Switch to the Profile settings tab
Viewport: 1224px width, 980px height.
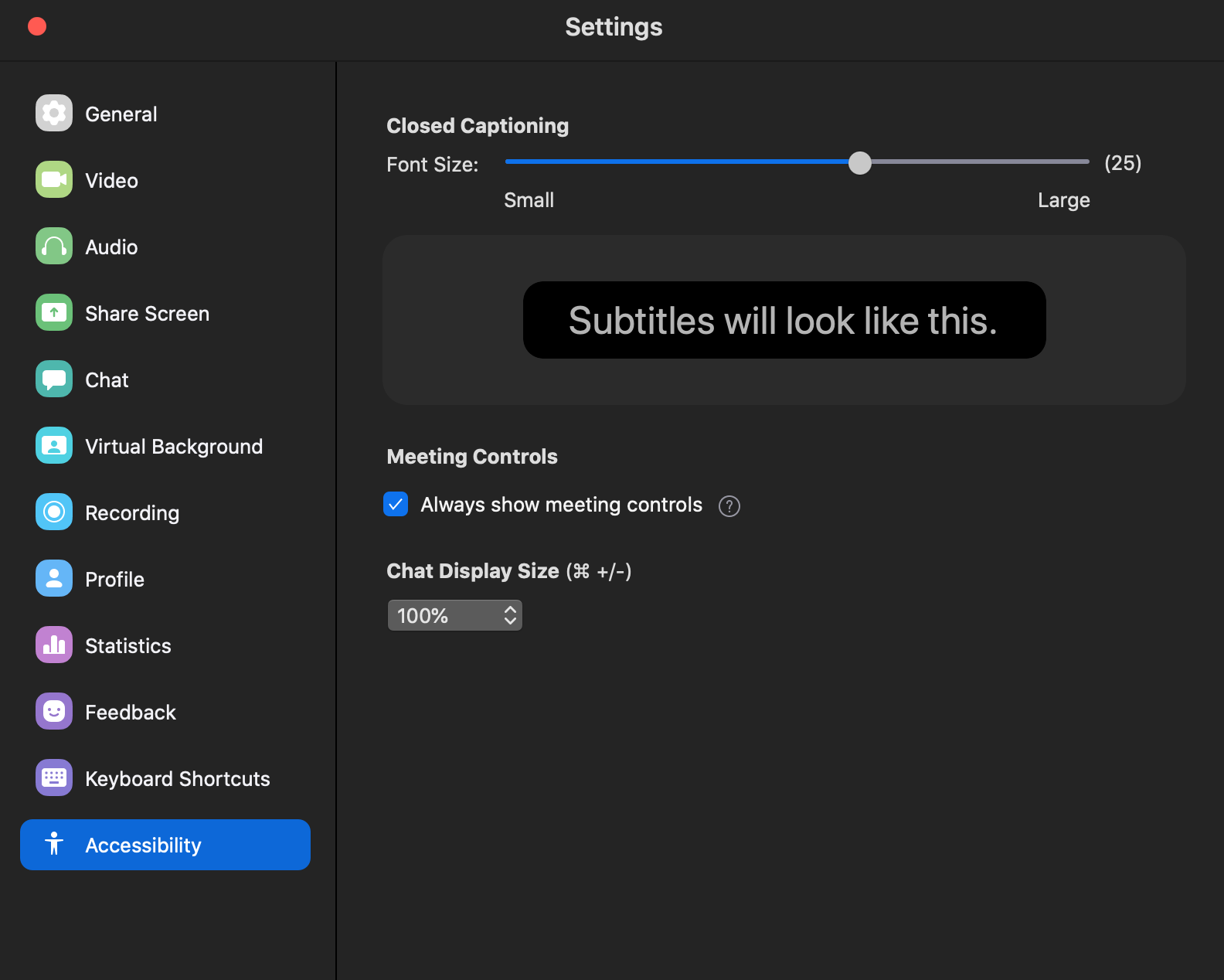pos(114,580)
